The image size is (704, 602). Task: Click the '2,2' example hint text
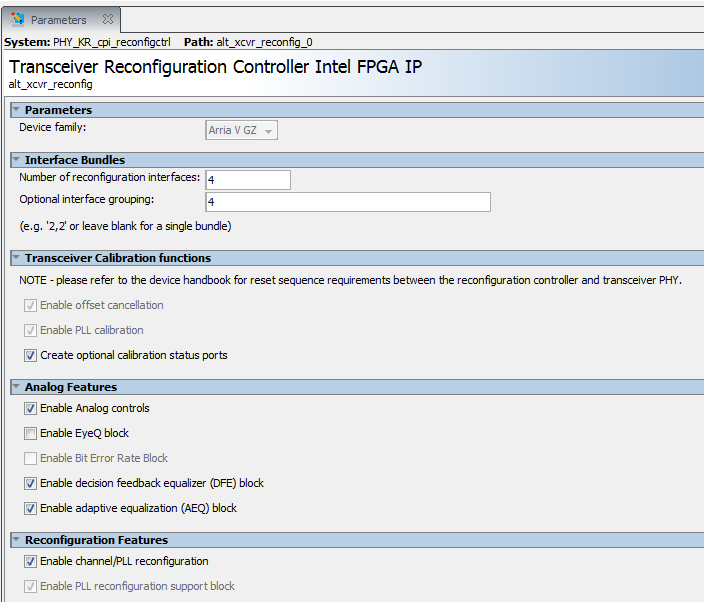pos(125,226)
